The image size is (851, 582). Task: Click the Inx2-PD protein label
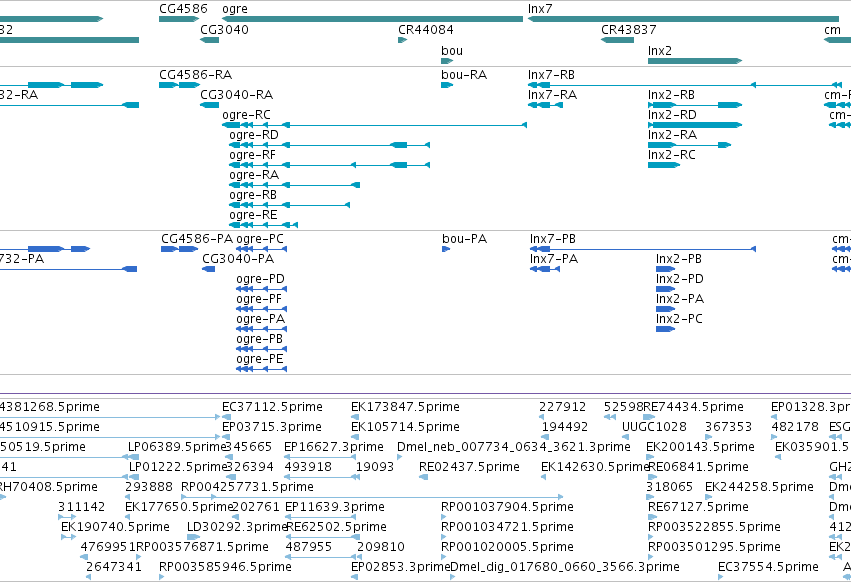[x=679, y=279]
